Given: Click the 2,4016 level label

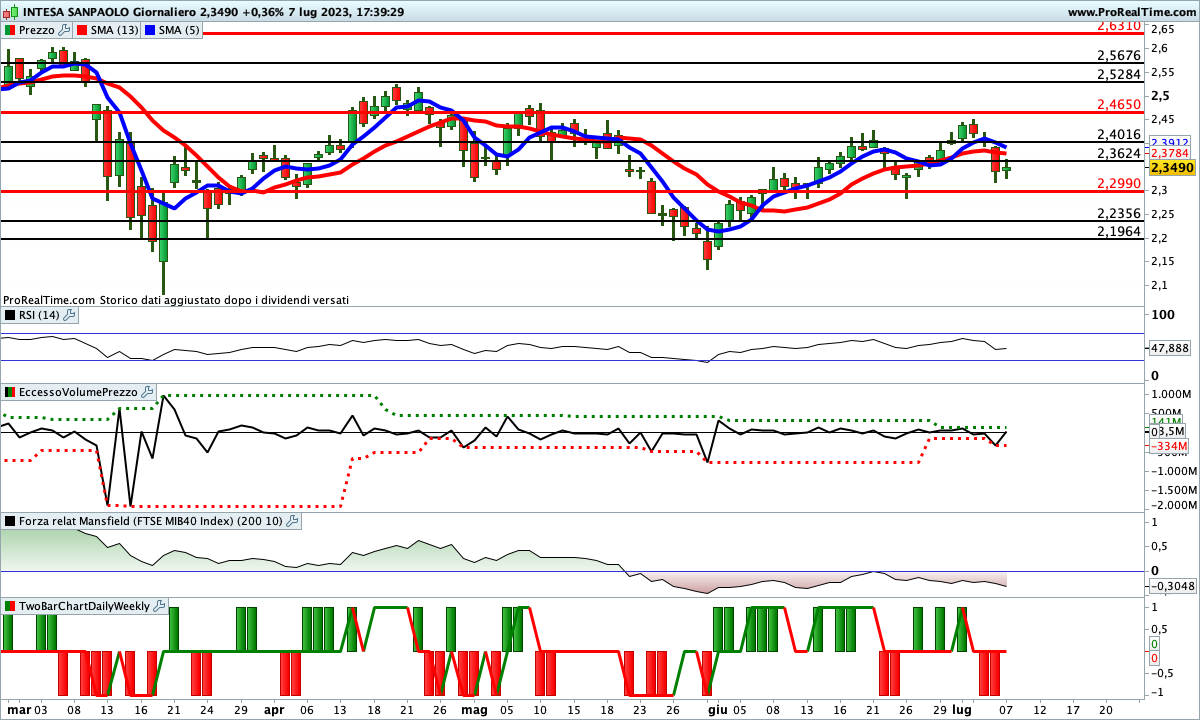Looking at the screenshot, I should [1119, 134].
